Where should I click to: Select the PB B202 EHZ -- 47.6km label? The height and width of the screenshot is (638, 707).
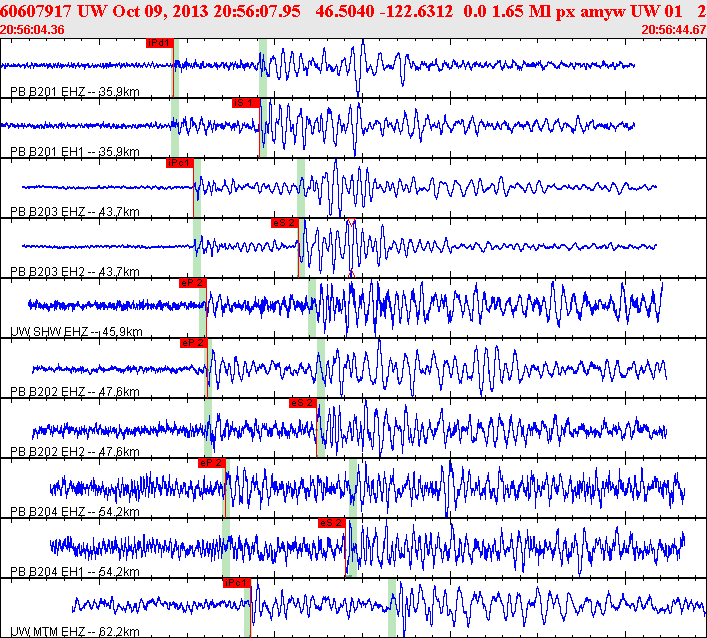pyautogui.click(x=75, y=392)
